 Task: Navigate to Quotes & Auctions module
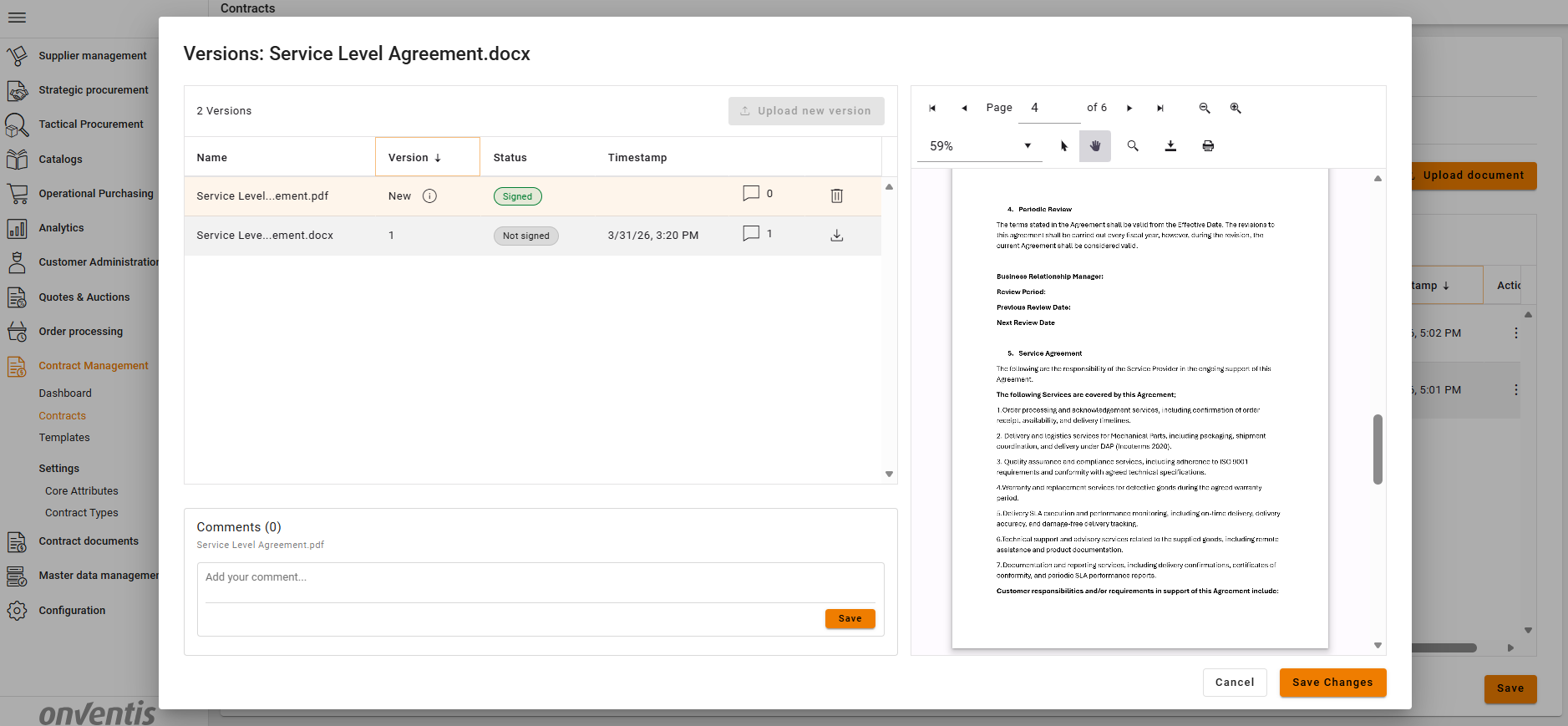tap(84, 297)
